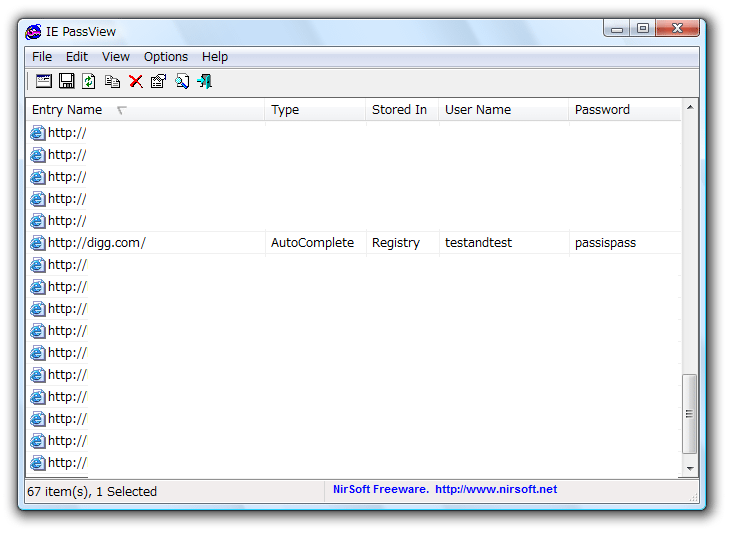This screenshot has width=730, height=533.
Task: Click the scroll down arrow of the list
Action: pos(690,469)
